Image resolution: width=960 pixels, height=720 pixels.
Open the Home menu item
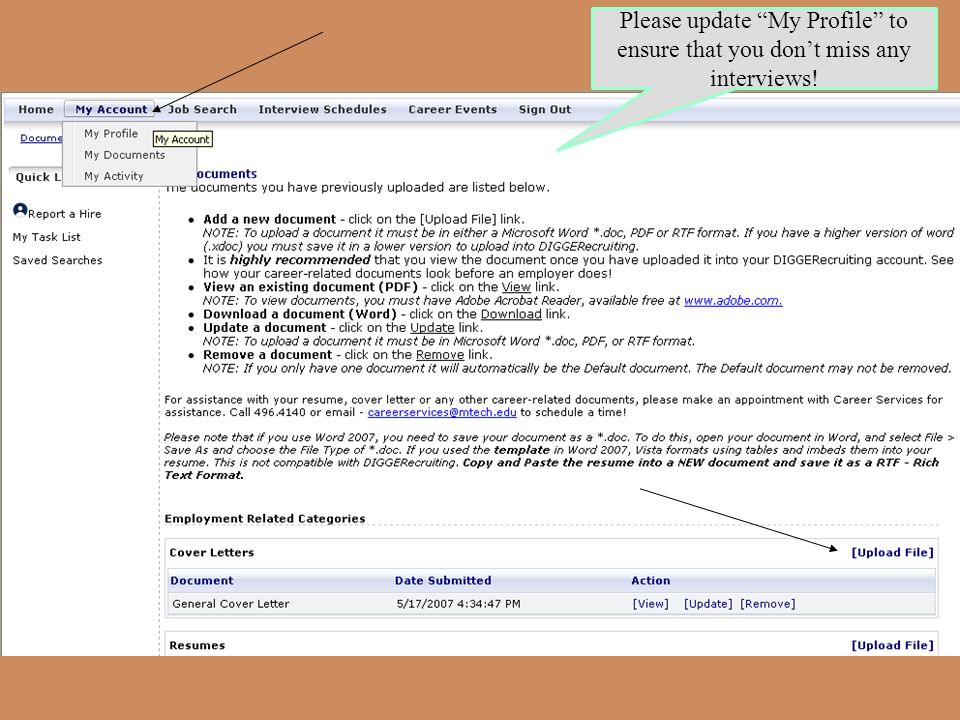[36, 110]
